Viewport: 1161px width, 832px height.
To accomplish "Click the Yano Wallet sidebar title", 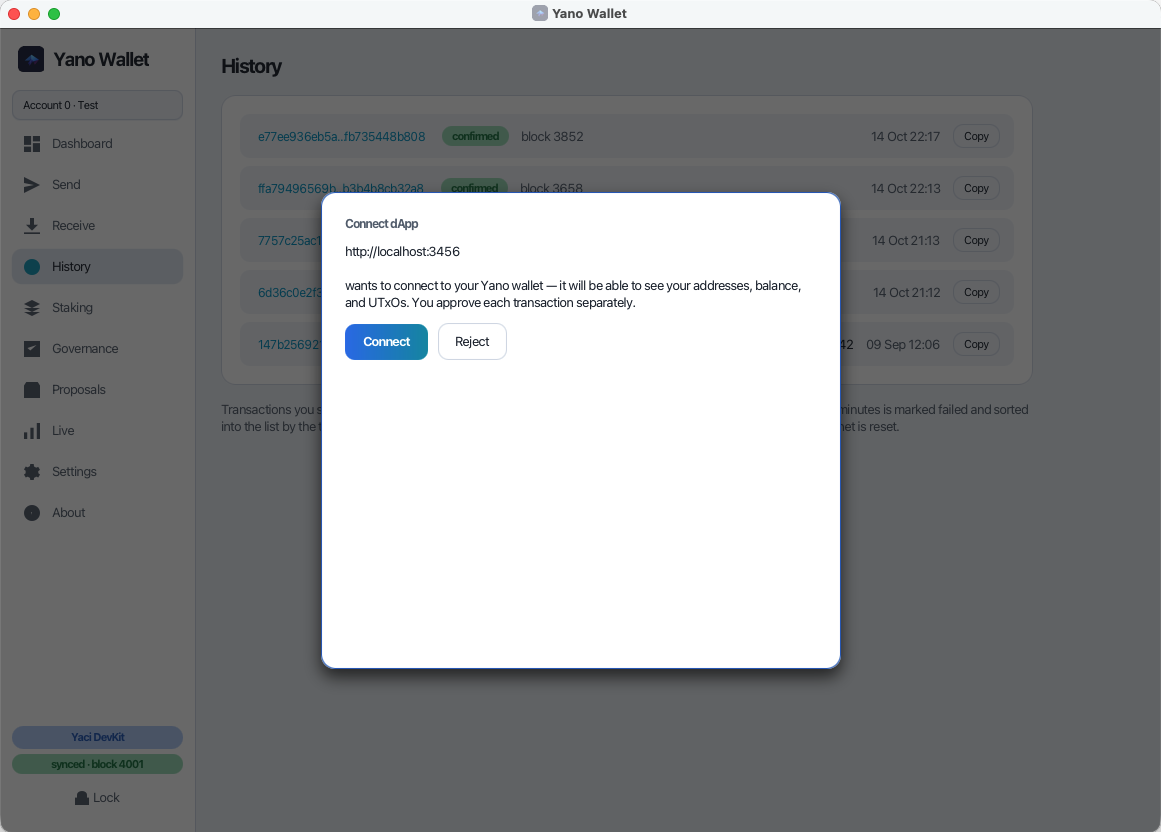I will click(101, 60).
